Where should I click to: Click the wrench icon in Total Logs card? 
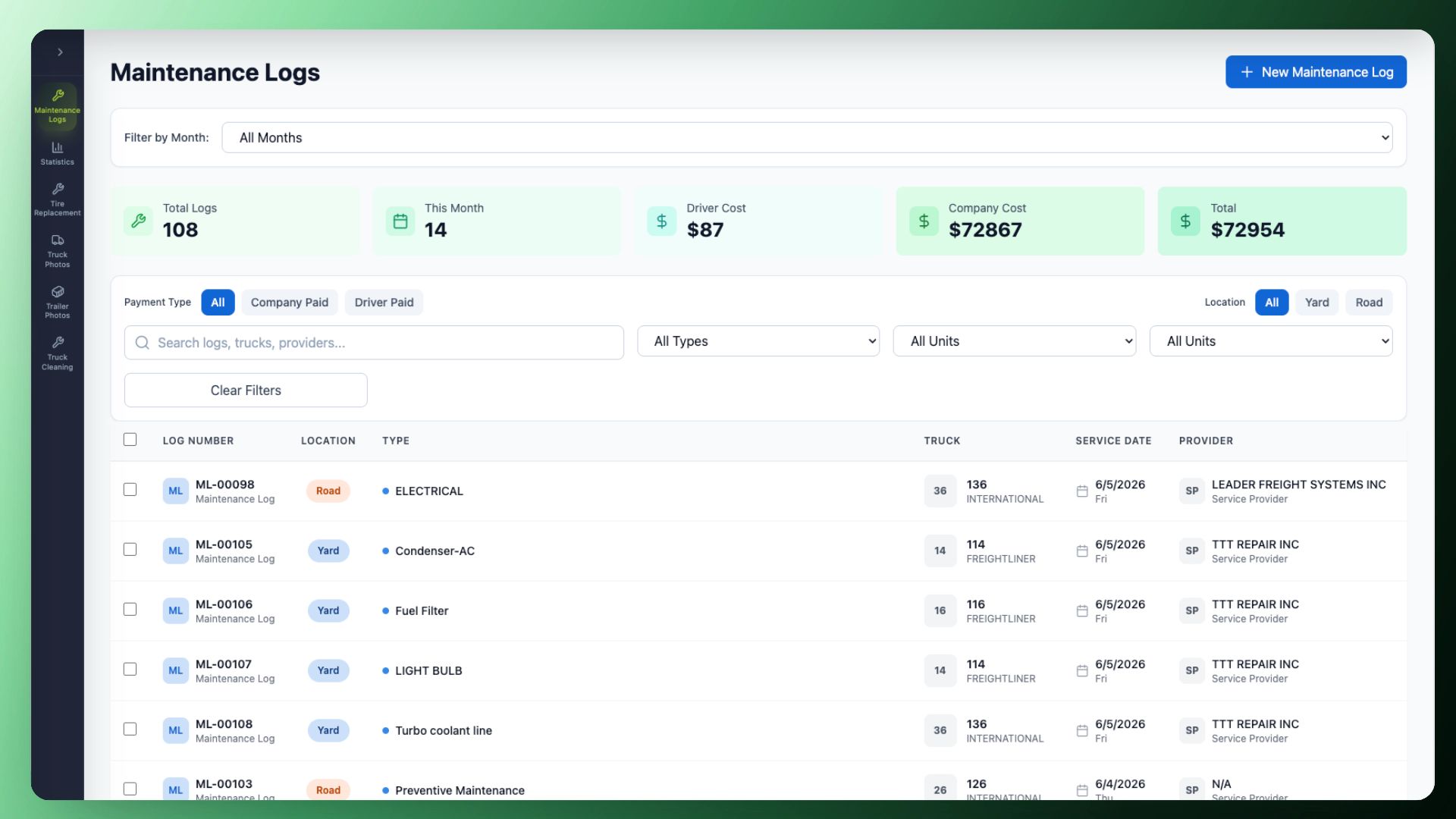pos(138,221)
